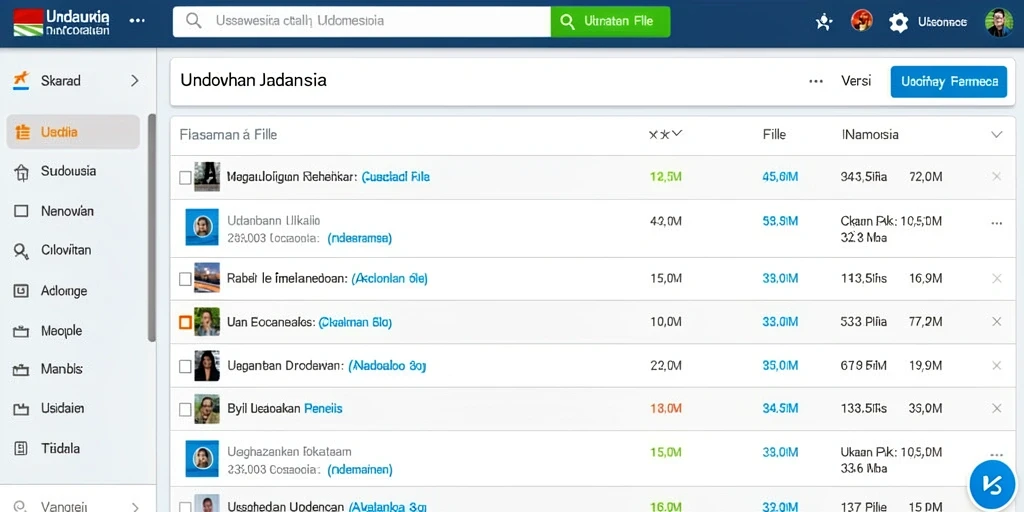Screen dimensions: 1024x512
Task: Click the green Utrnatan File search button
Action: pos(611,22)
